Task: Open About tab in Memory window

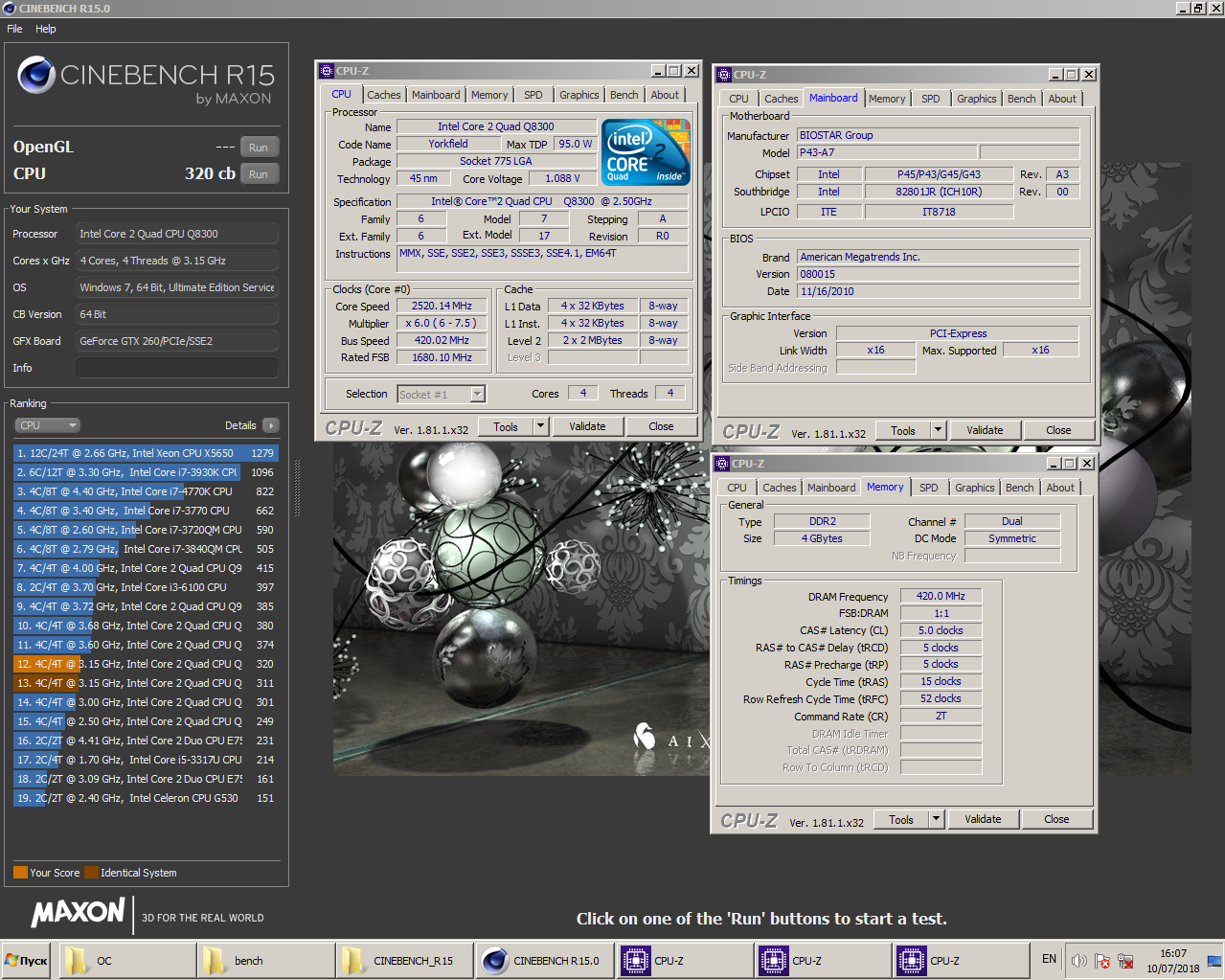Action: 1060,488
